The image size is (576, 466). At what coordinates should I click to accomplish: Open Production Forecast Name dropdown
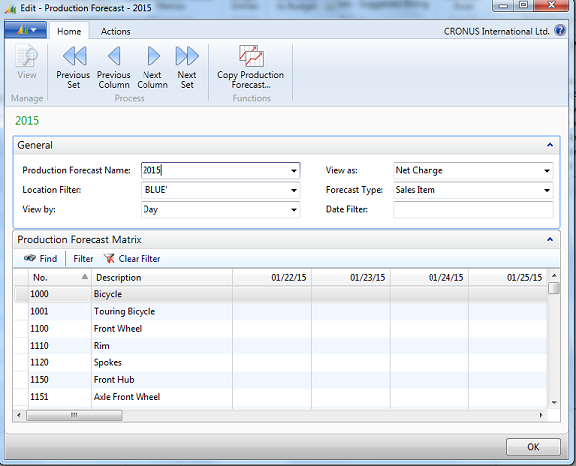(294, 171)
